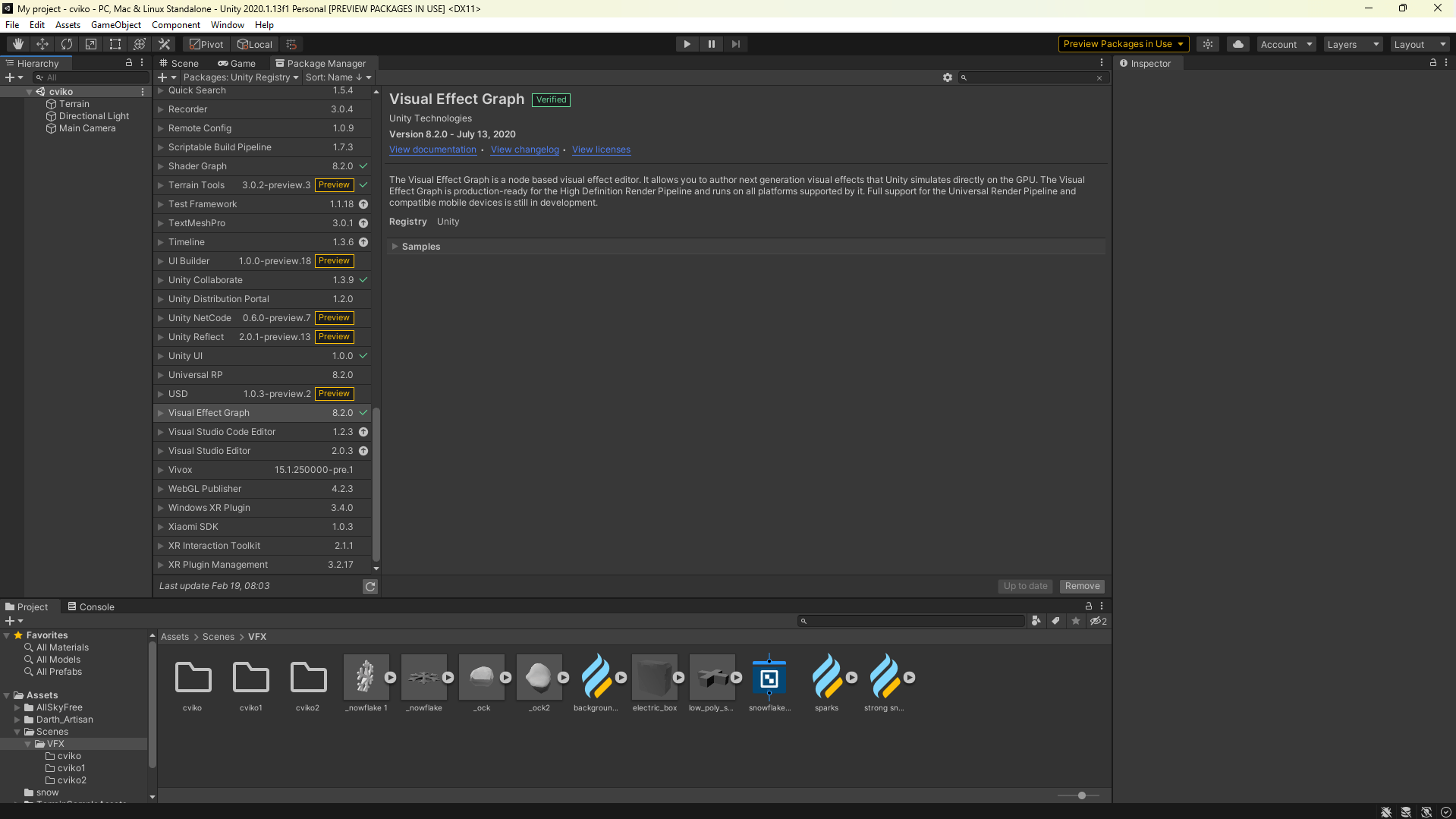Switch to the Game tab
1456x819 pixels.
237,63
